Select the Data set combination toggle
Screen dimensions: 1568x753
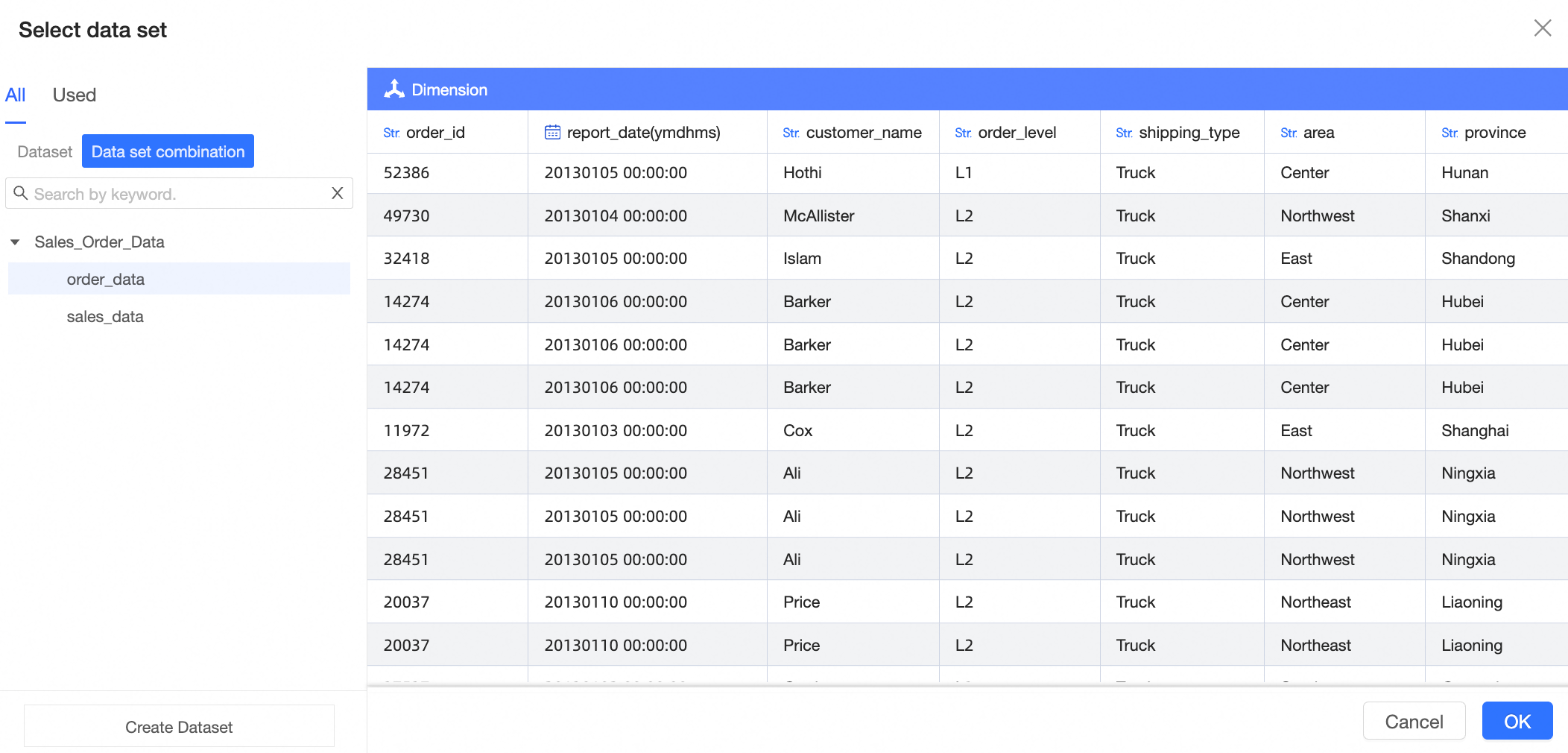point(167,151)
